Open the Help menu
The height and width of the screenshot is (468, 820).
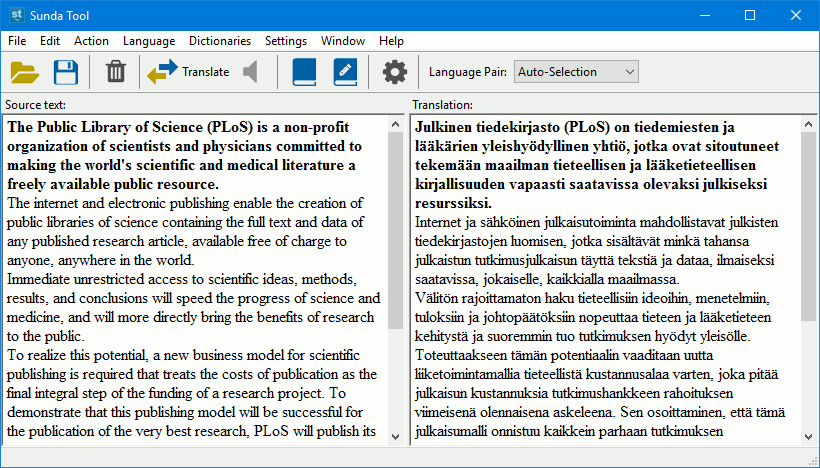[391, 41]
